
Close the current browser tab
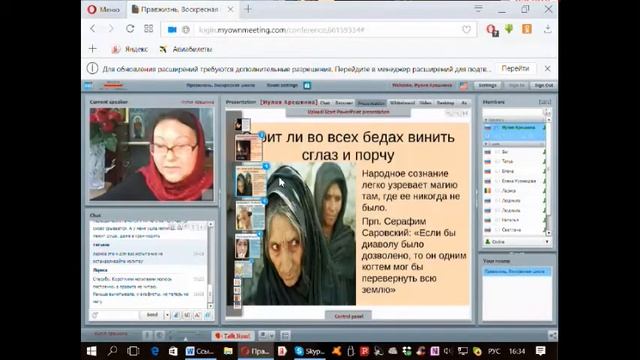[x=230, y=9]
